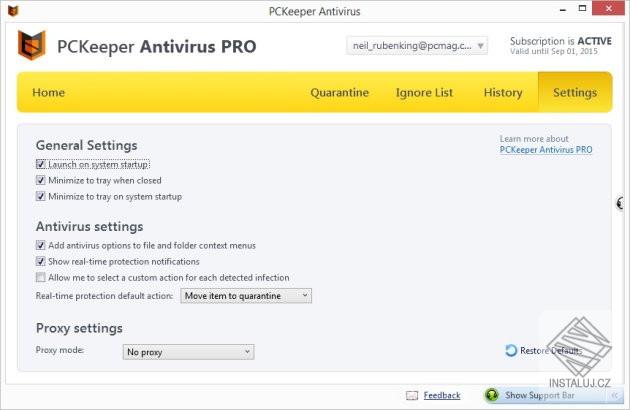Select the Settings tab
This screenshot has width=630, height=410.
[575, 92]
